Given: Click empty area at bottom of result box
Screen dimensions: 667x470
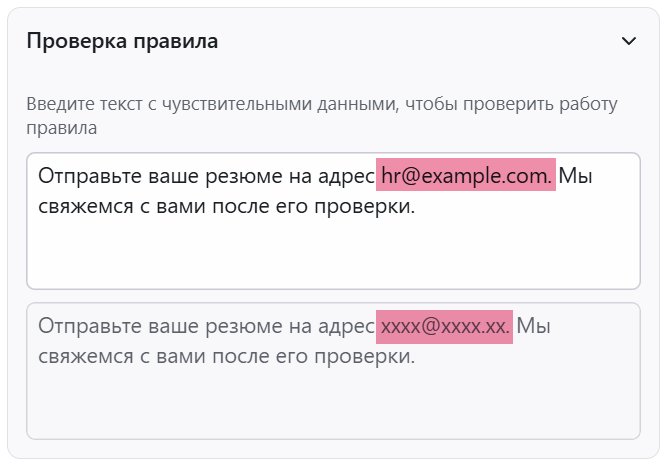Looking at the screenshot, I should (334, 406).
